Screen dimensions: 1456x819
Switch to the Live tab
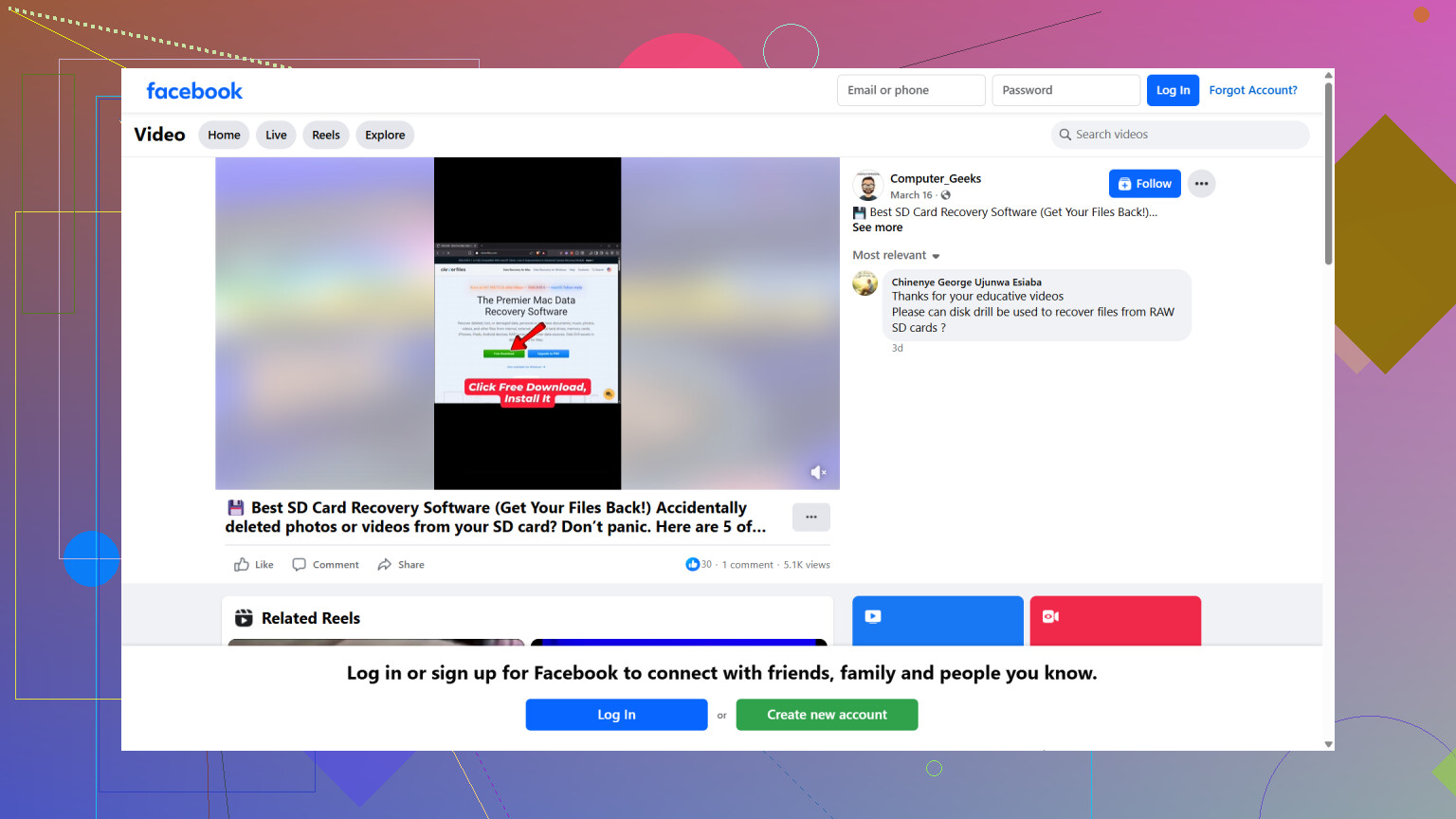(x=276, y=135)
